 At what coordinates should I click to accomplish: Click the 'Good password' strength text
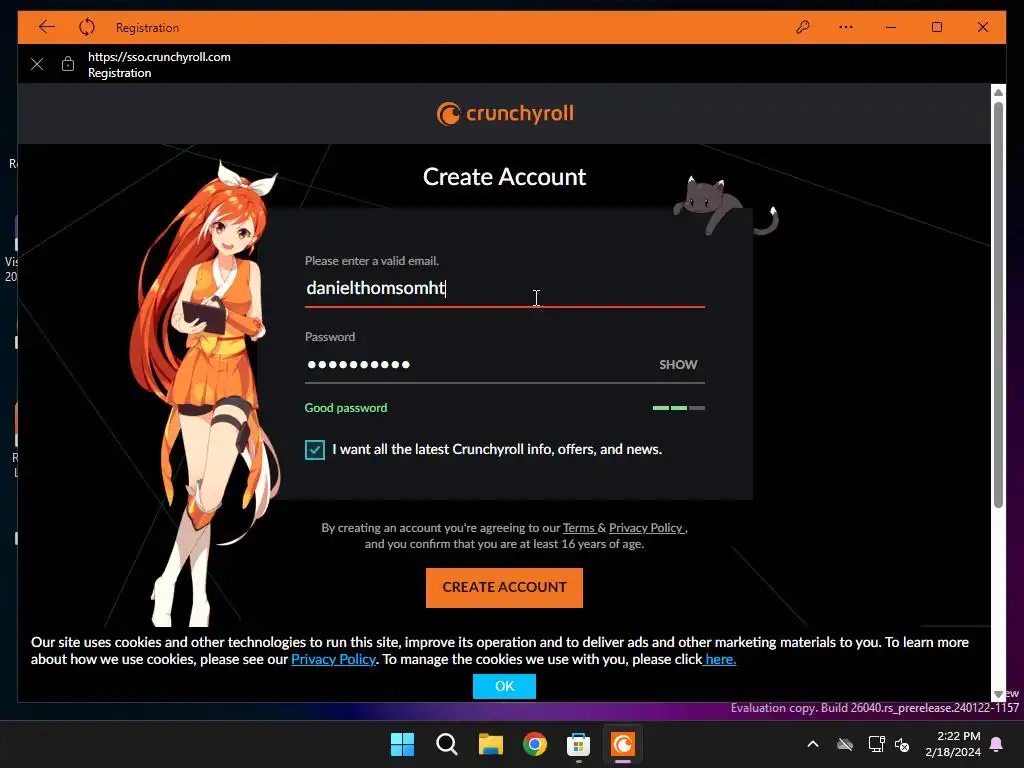pos(345,408)
